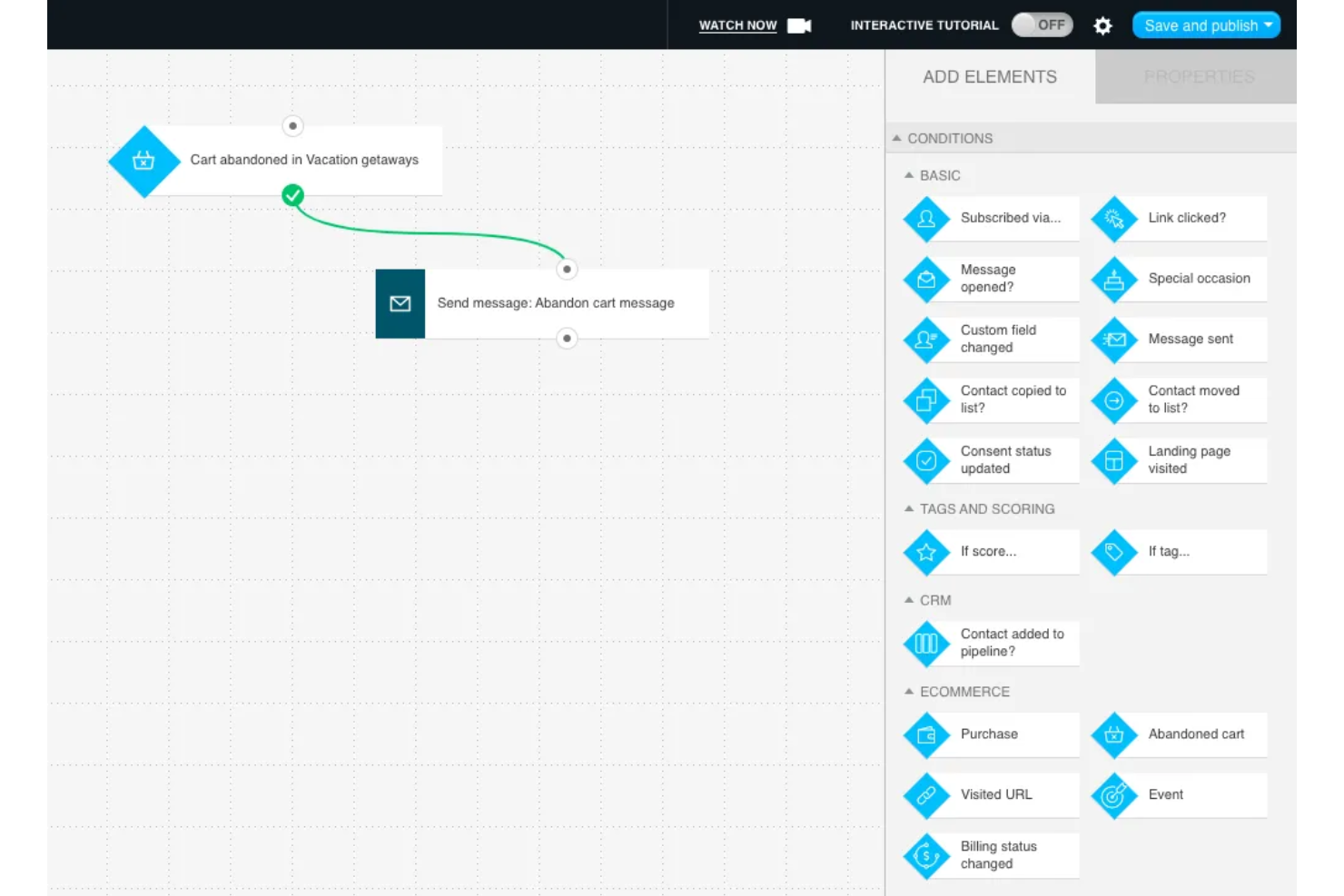
Task: Switch to the PROPERTIES tab
Action: pos(1197,76)
